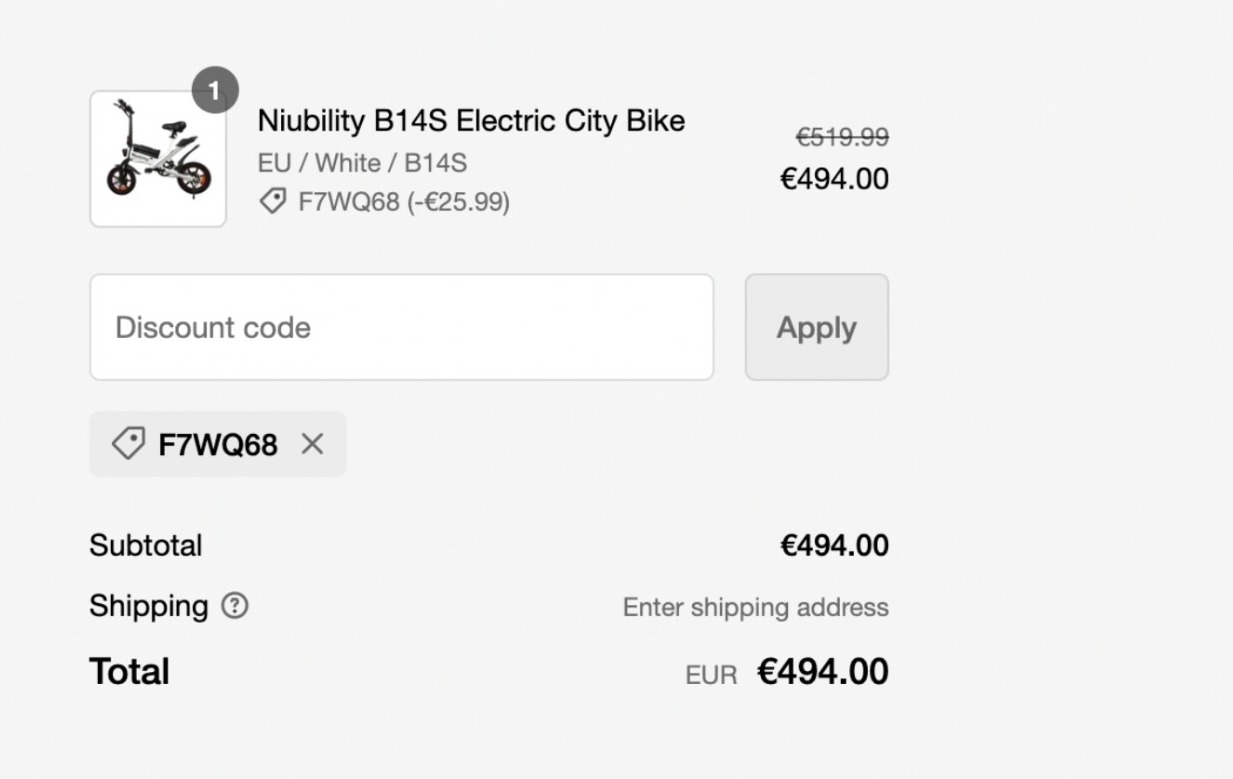
Task: Click the quantity badge showing 1
Action: click(x=218, y=89)
